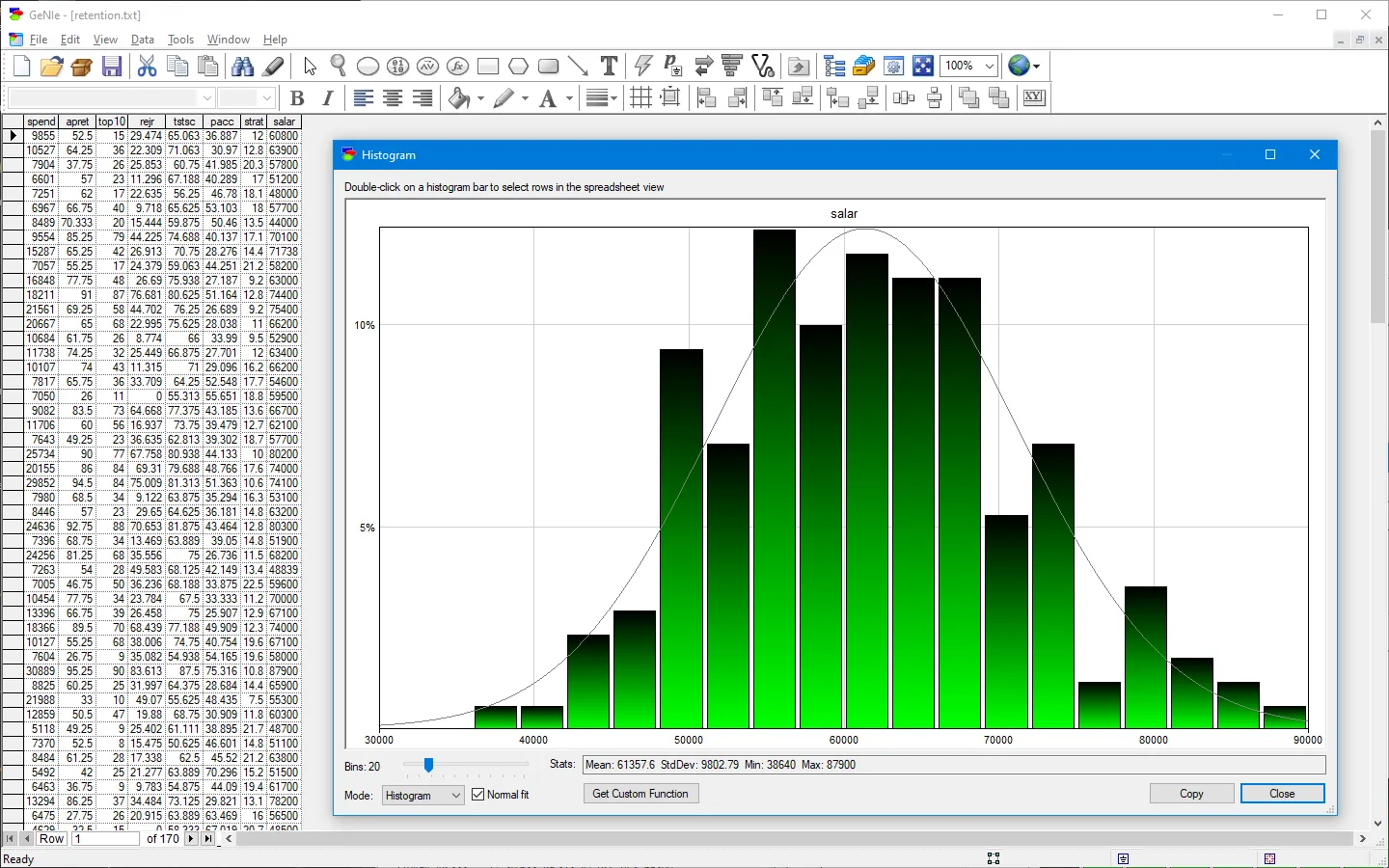Select the Arc arrow drawing tool
Image resolution: width=1389 pixels, height=868 pixels.
click(x=578, y=67)
